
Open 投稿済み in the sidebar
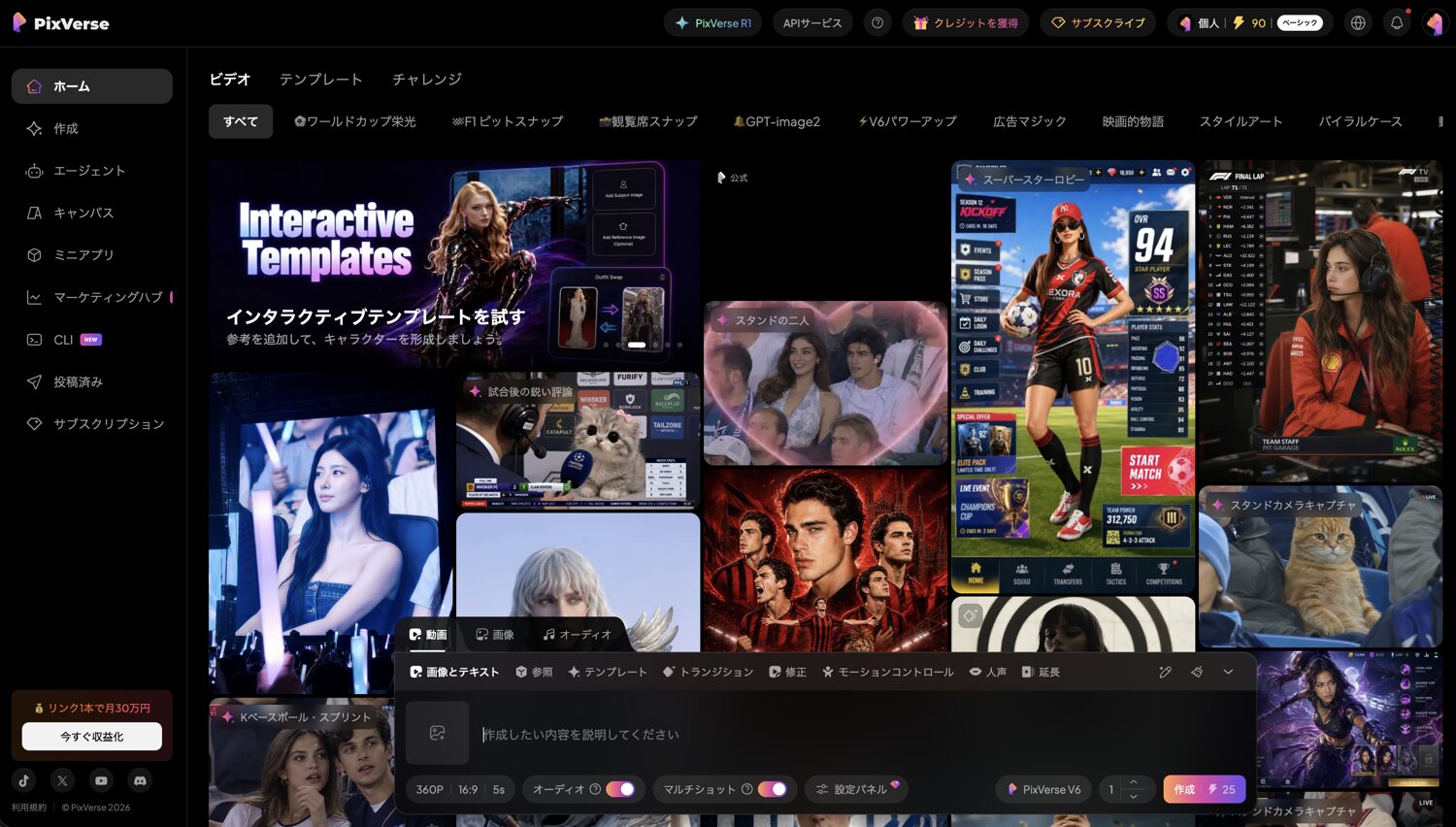(x=92, y=381)
